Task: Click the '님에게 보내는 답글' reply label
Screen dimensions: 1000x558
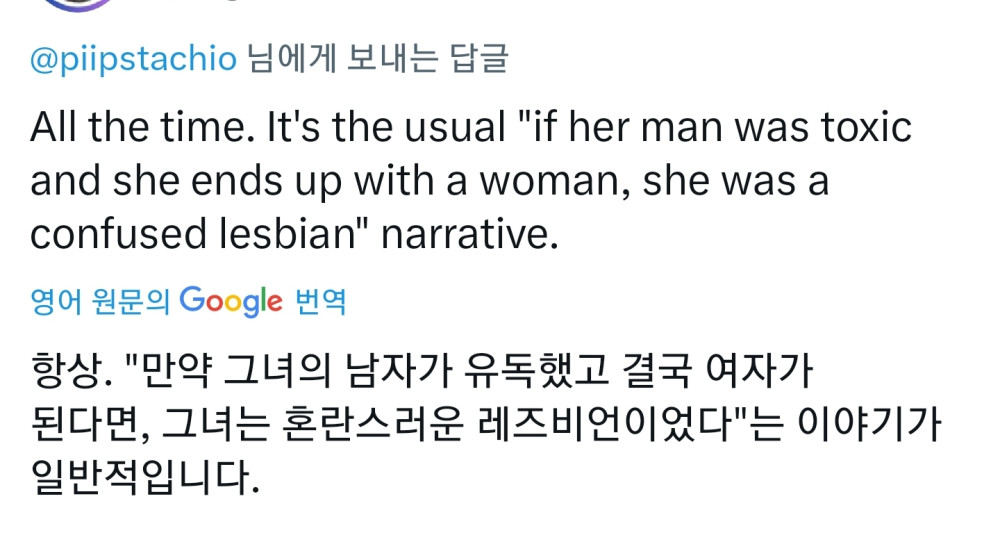Action: [x=377, y=60]
